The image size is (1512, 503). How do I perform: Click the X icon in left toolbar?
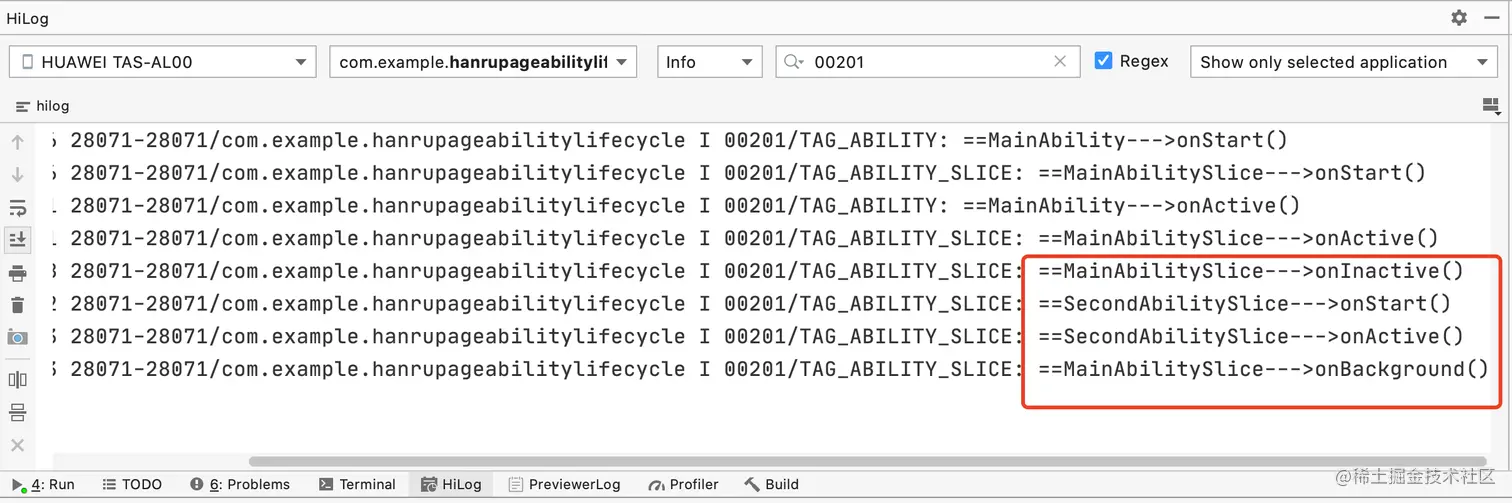pos(17,445)
